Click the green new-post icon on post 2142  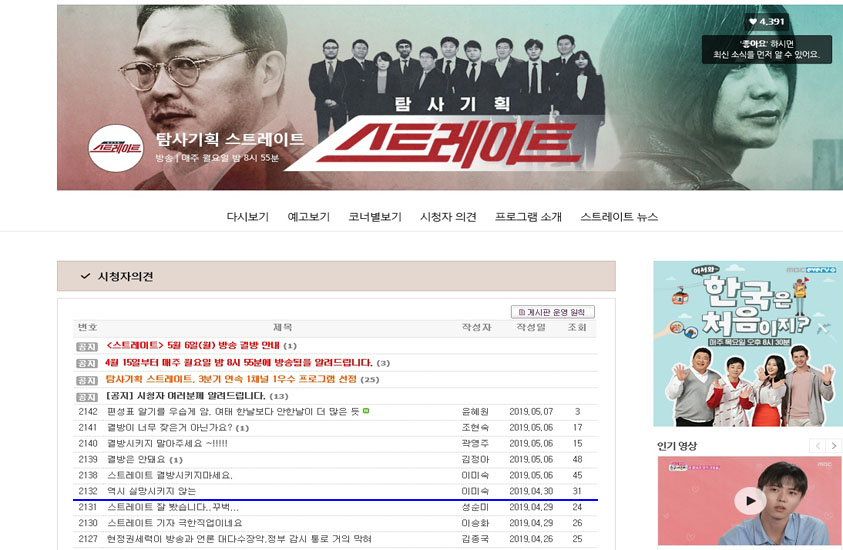366,411
